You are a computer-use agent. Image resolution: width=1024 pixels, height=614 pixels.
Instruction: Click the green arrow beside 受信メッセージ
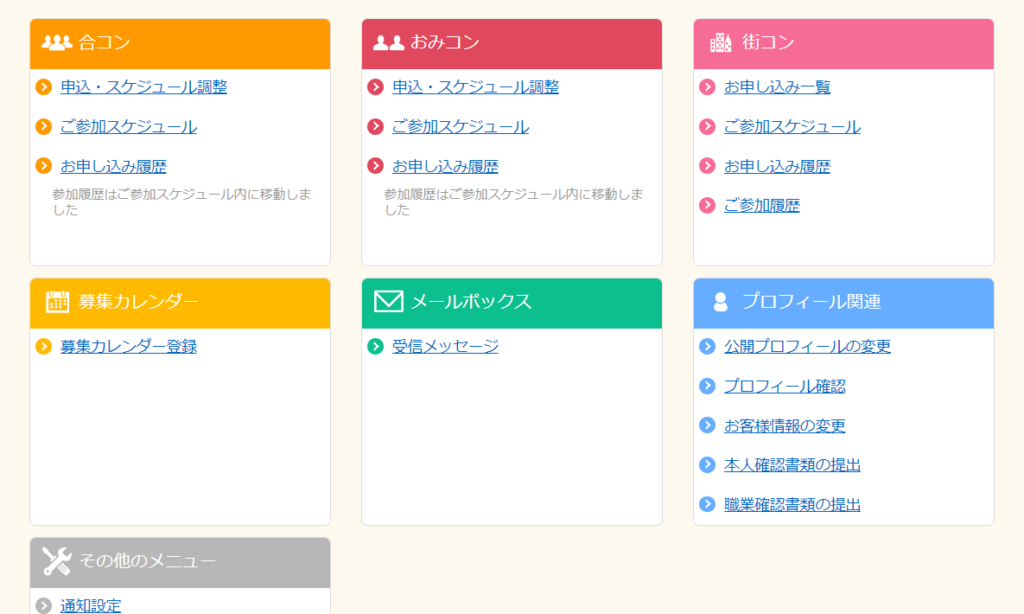coord(375,346)
